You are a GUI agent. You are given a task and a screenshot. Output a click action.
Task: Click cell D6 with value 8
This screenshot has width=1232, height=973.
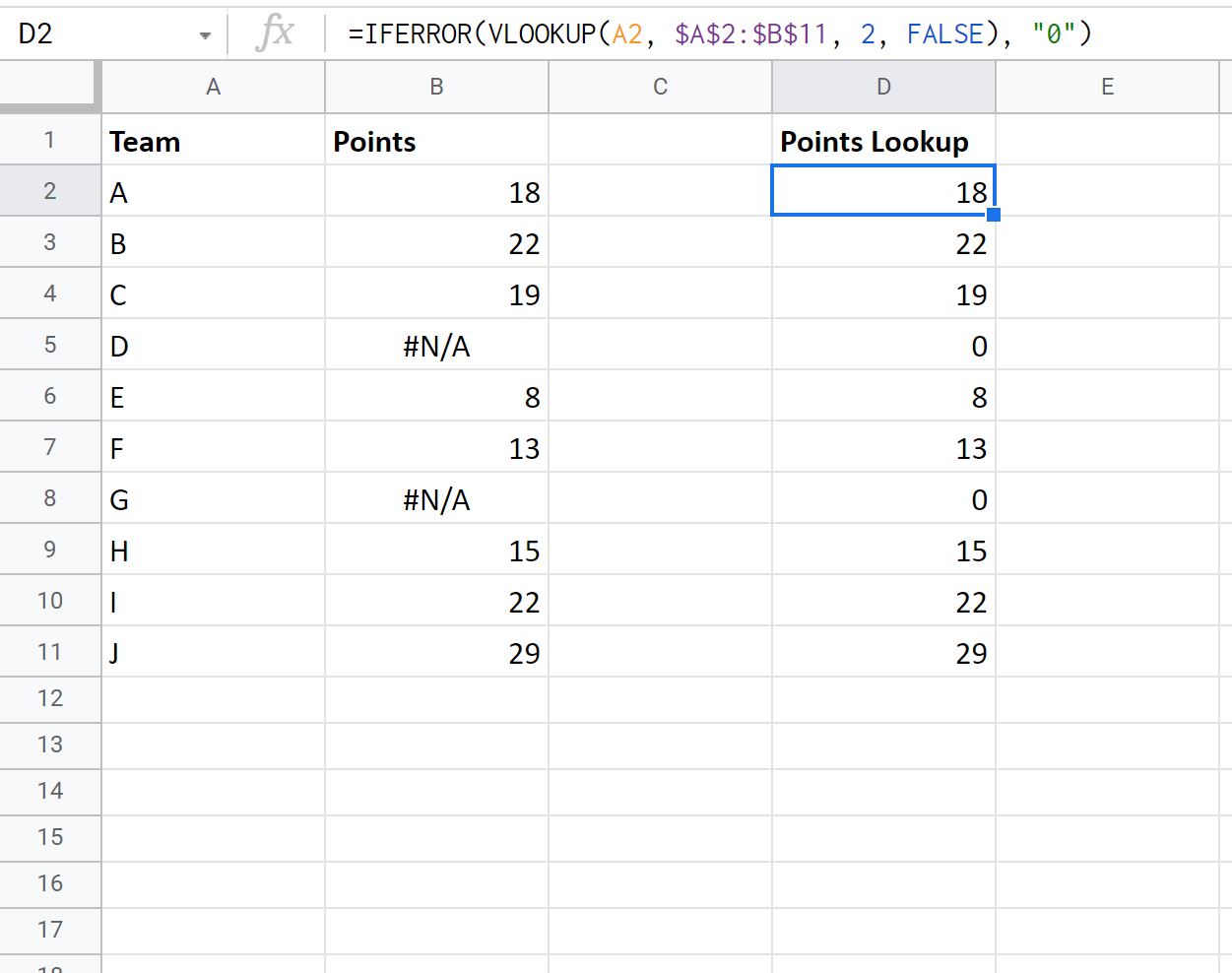pyautogui.click(x=883, y=396)
